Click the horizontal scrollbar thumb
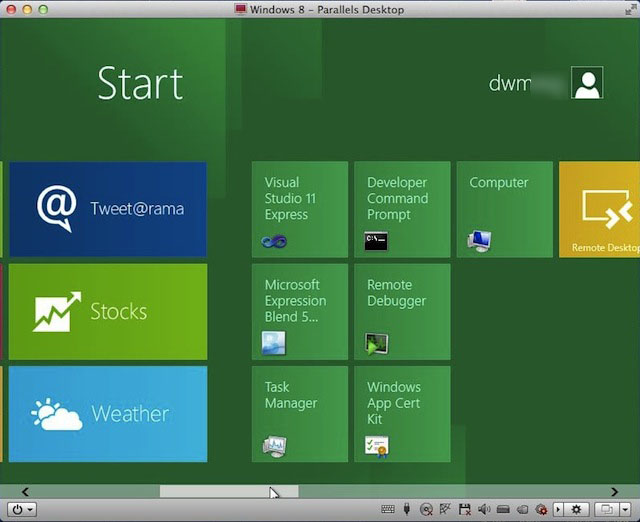 [229, 491]
